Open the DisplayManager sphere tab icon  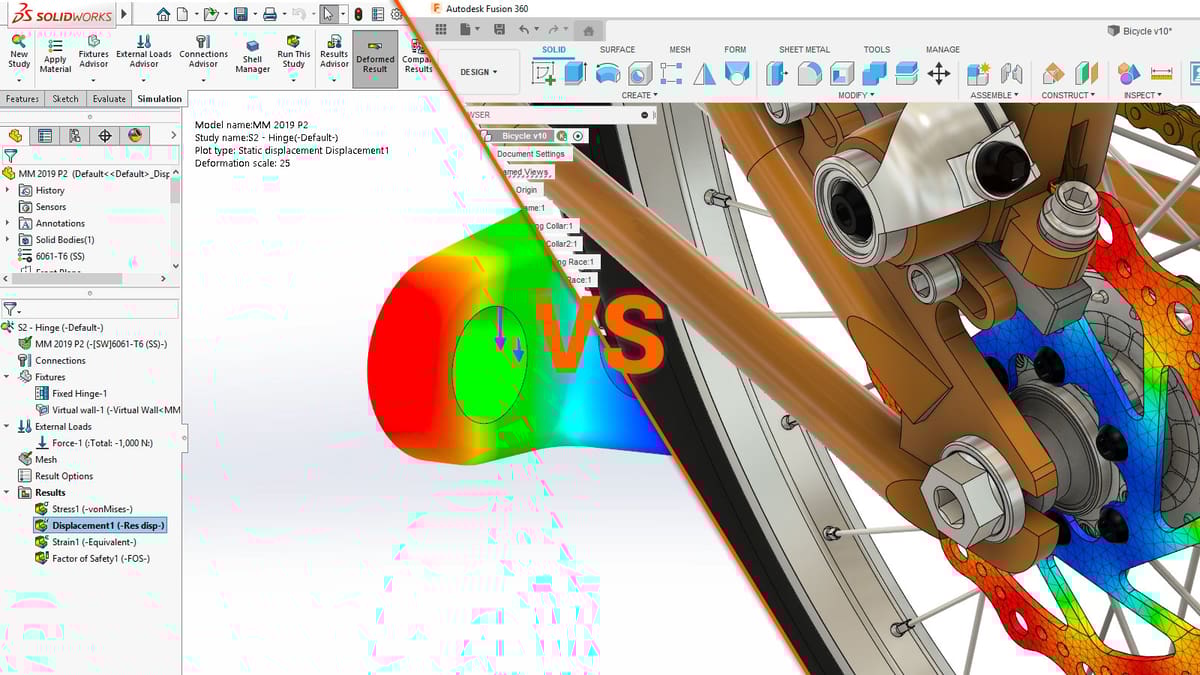pos(135,135)
